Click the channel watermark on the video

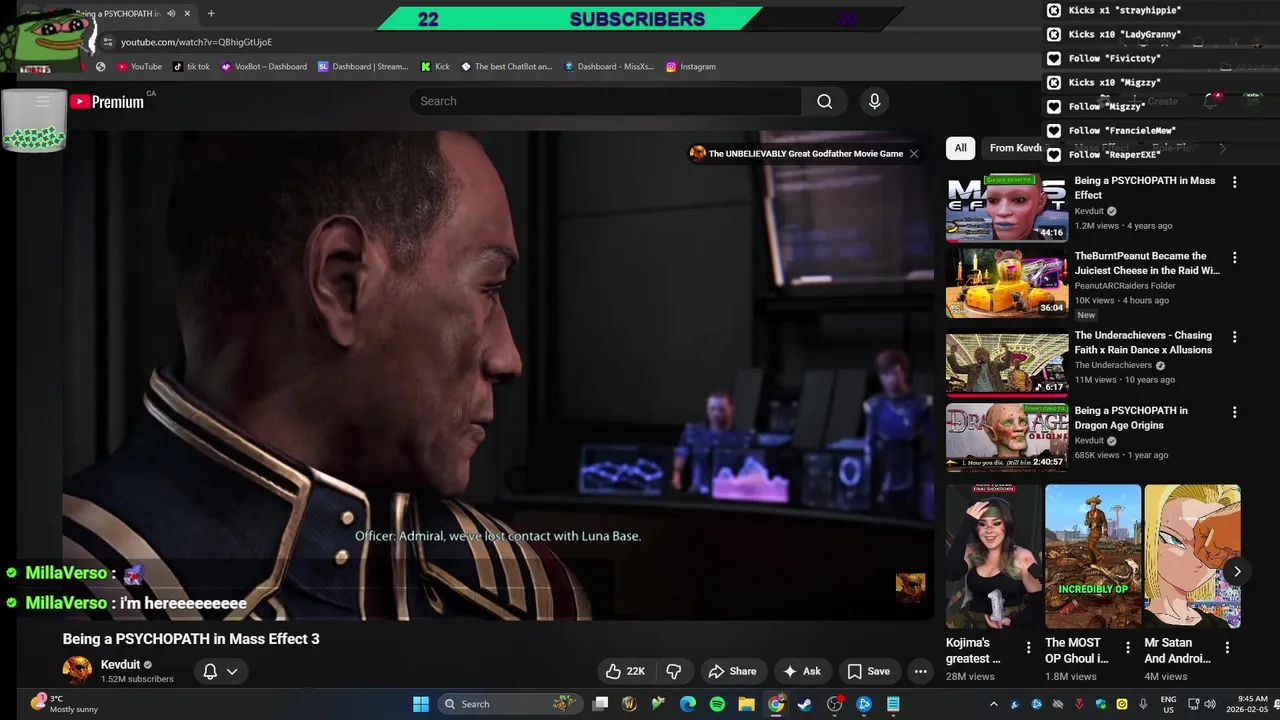click(910, 587)
